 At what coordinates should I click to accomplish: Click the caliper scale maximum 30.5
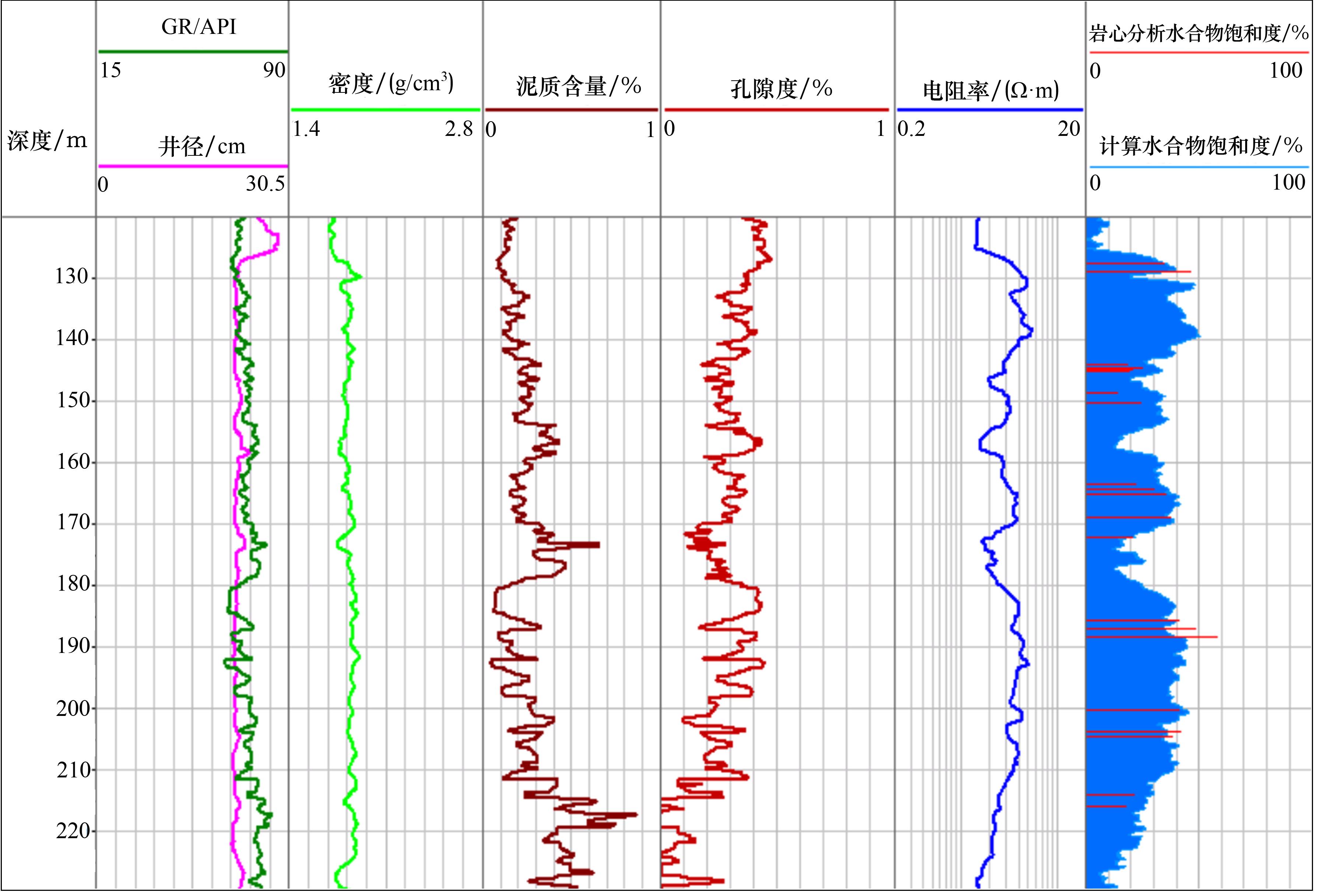point(265,184)
